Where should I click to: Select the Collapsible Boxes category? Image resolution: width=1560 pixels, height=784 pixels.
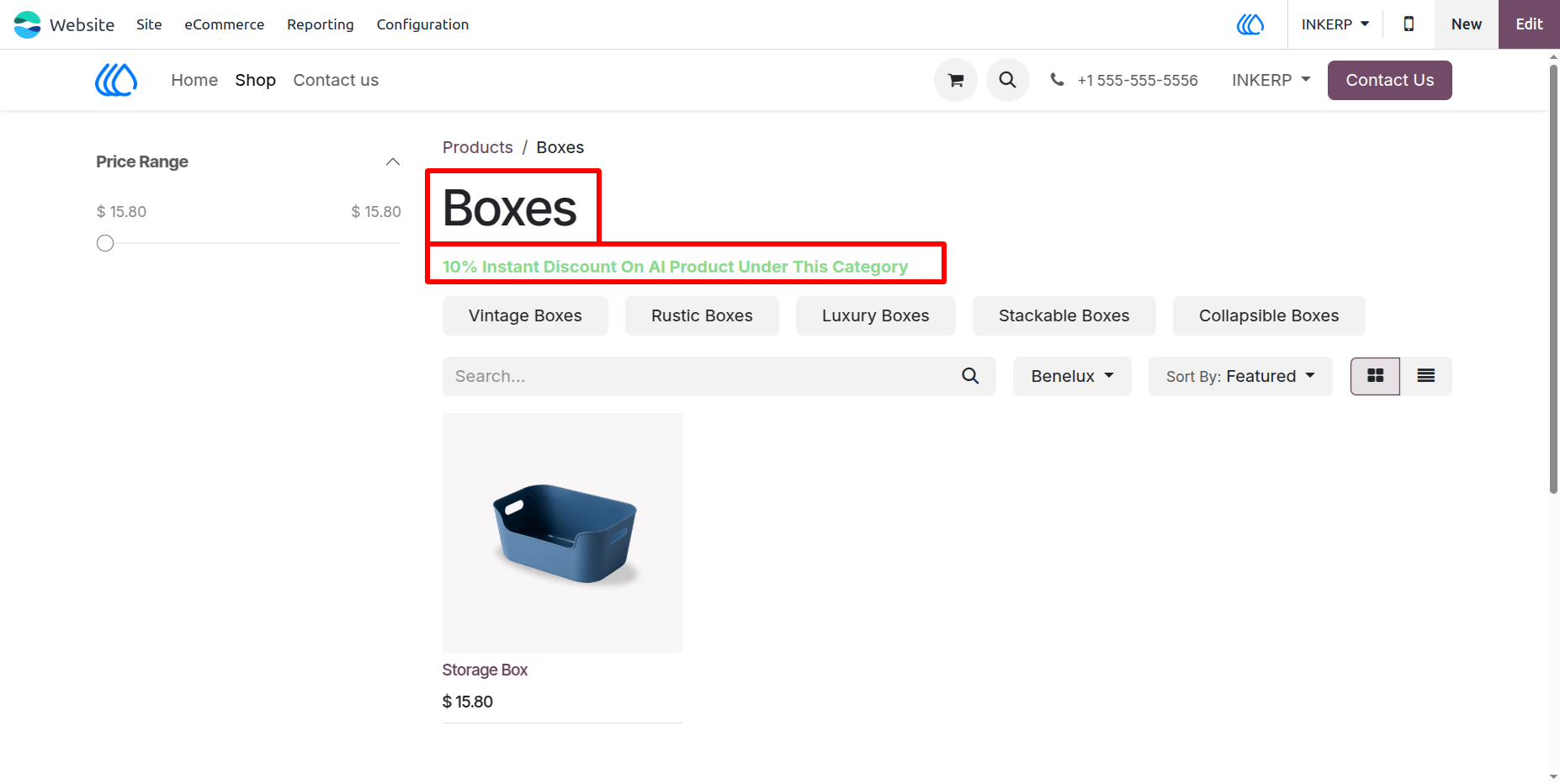pyautogui.click(x=1269, y=315)
